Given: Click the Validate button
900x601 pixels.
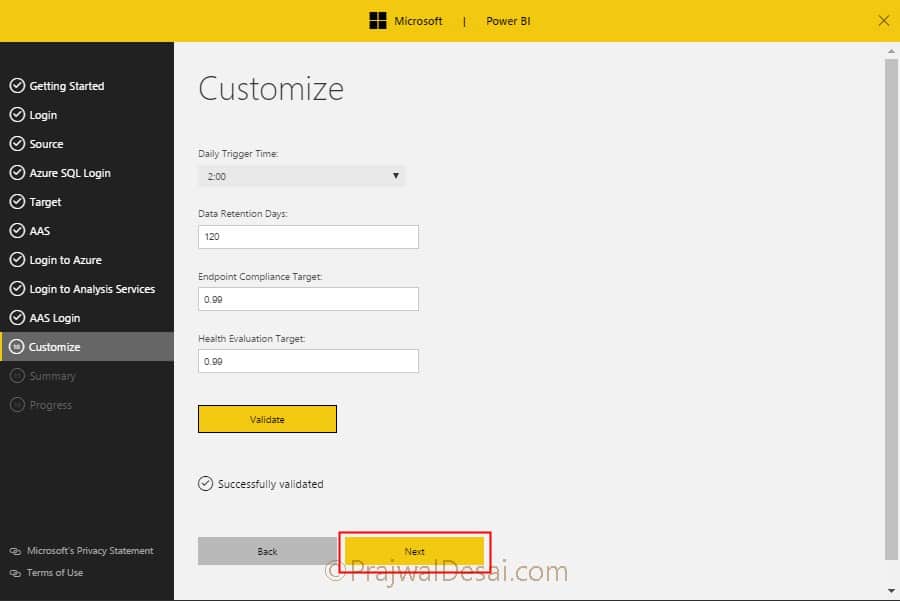Looking at the screenshot, I should click(267, 419).
